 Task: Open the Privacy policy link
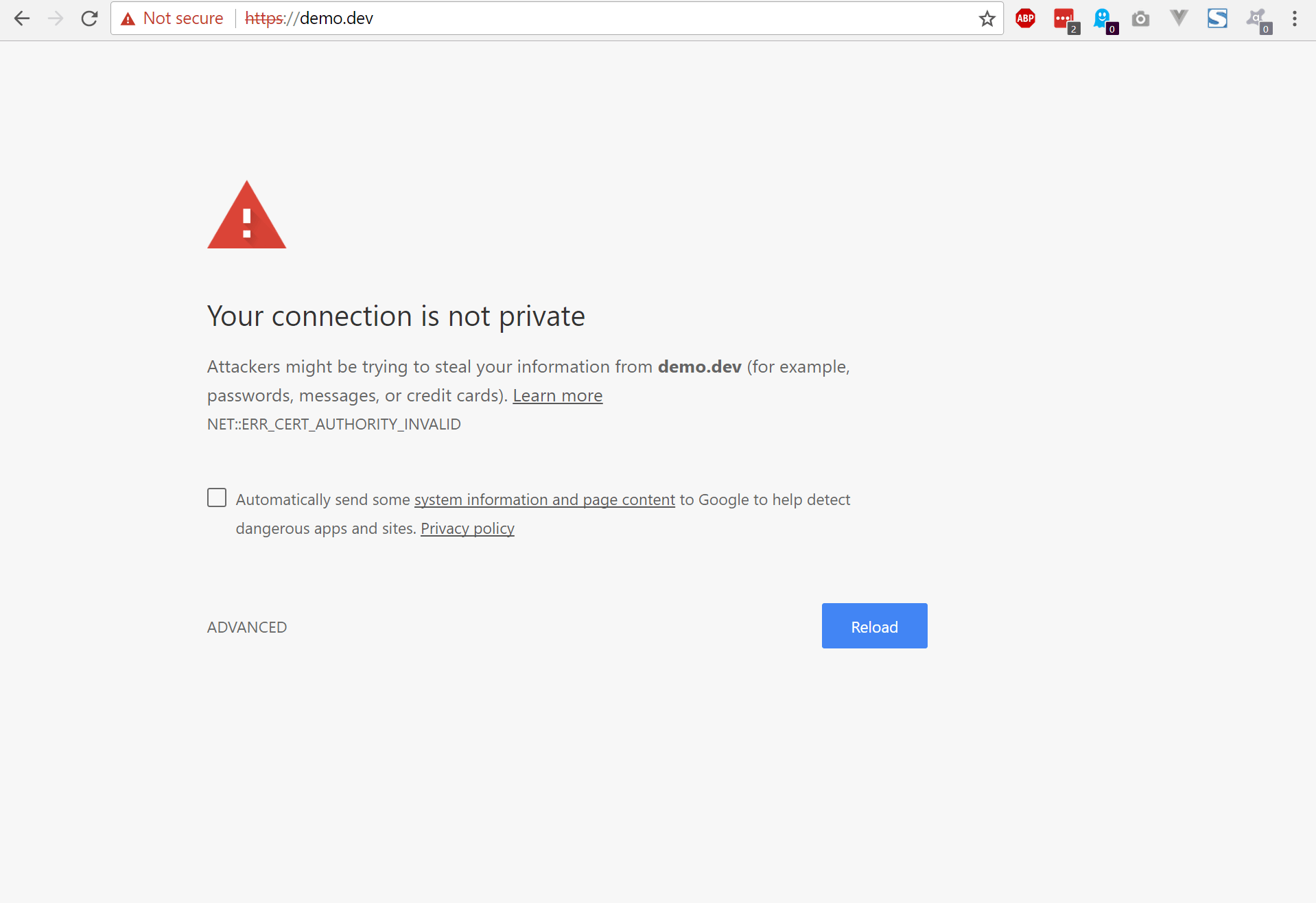(467, 528)
